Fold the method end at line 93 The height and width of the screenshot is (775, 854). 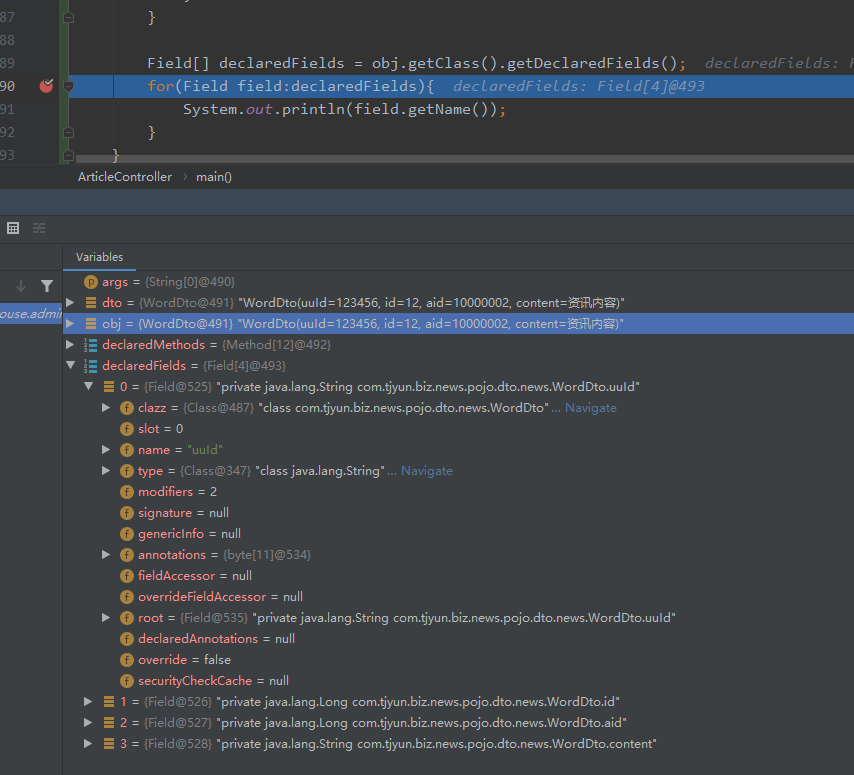click(69, 156)
